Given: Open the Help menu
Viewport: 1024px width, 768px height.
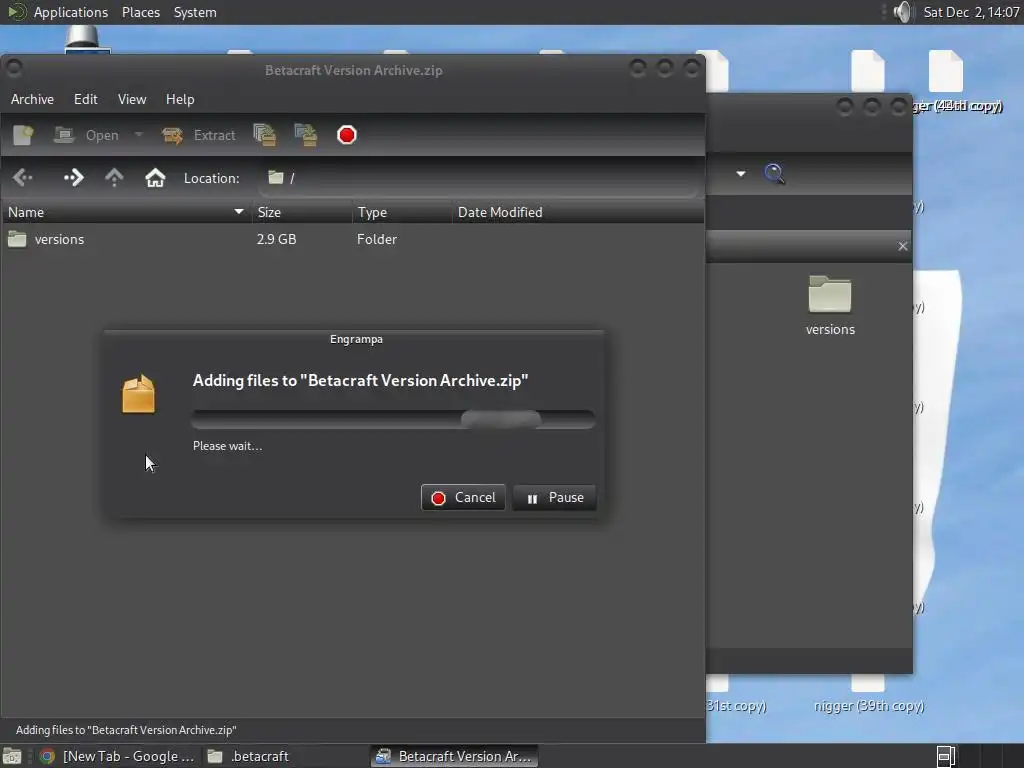Looking at the screenshot, I should (x=180, y=99).
